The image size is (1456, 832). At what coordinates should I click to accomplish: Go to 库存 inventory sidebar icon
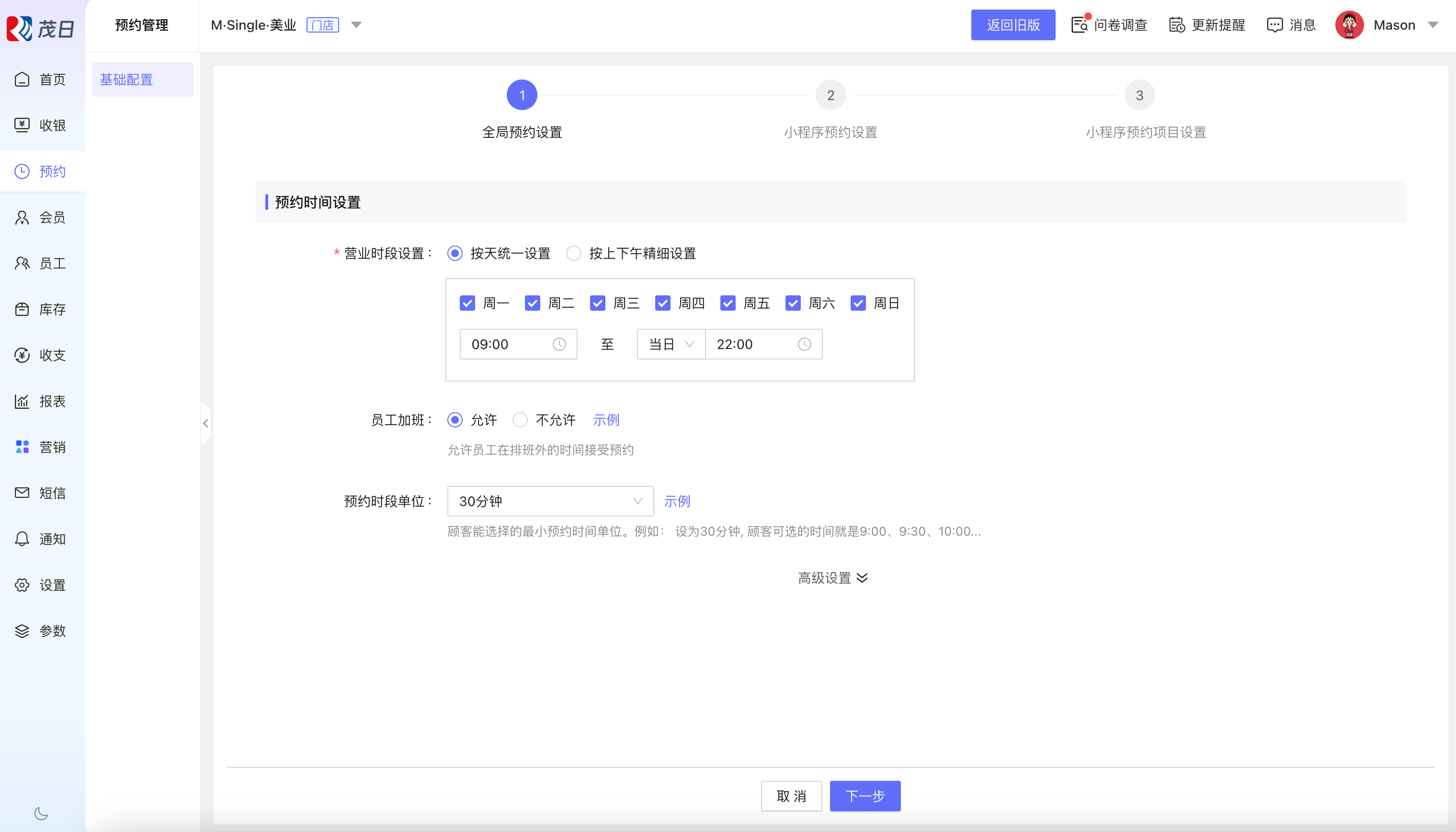tap(22, 309)
